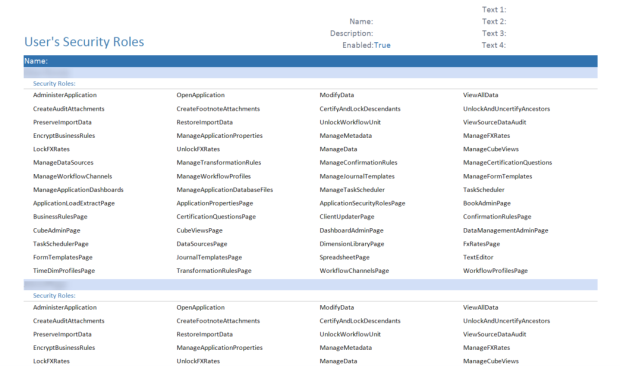Select ManageConfirmationRules in the list

(x=358, y=162)
